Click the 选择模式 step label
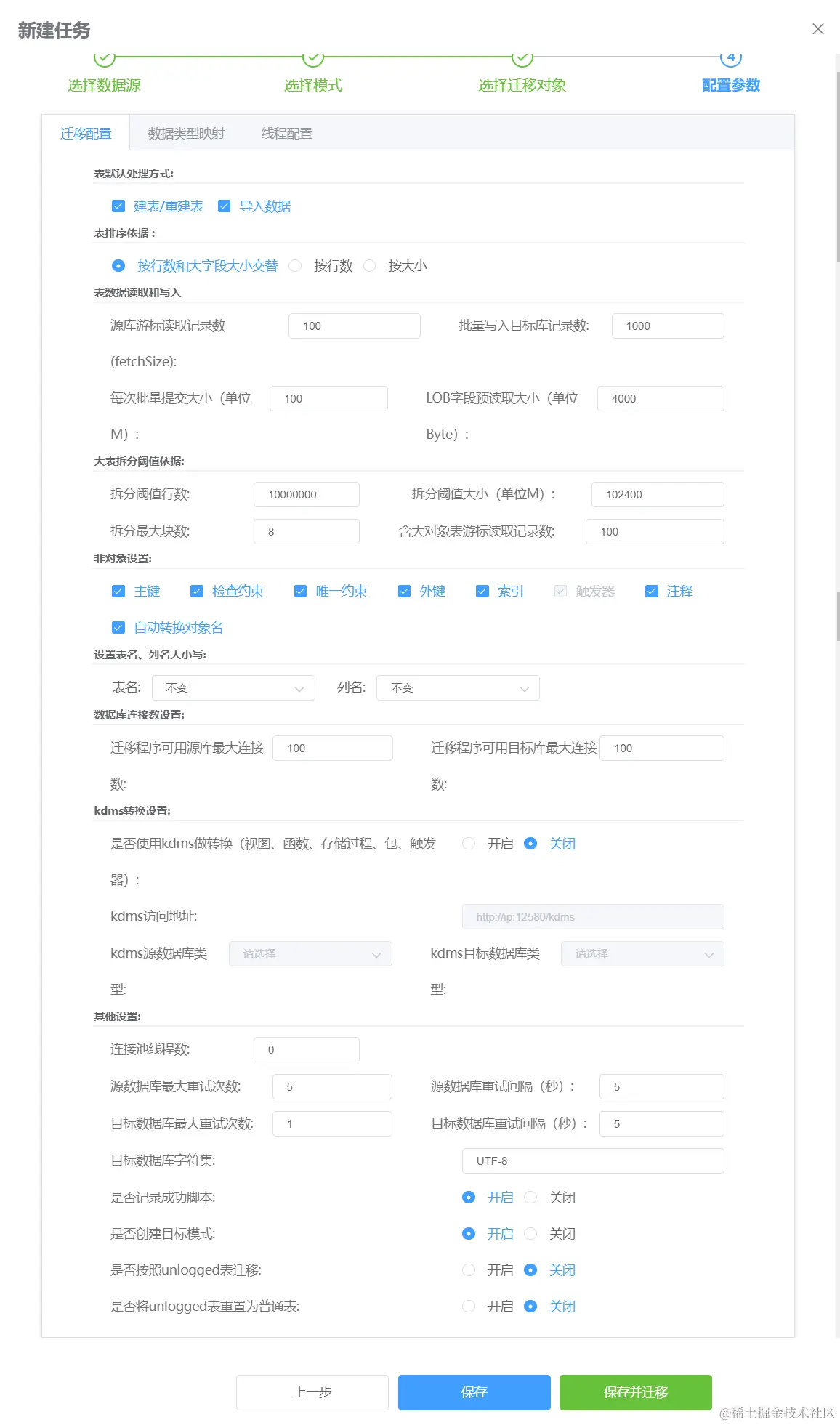Screen dimensions: 840x1425 coord(313,86)
